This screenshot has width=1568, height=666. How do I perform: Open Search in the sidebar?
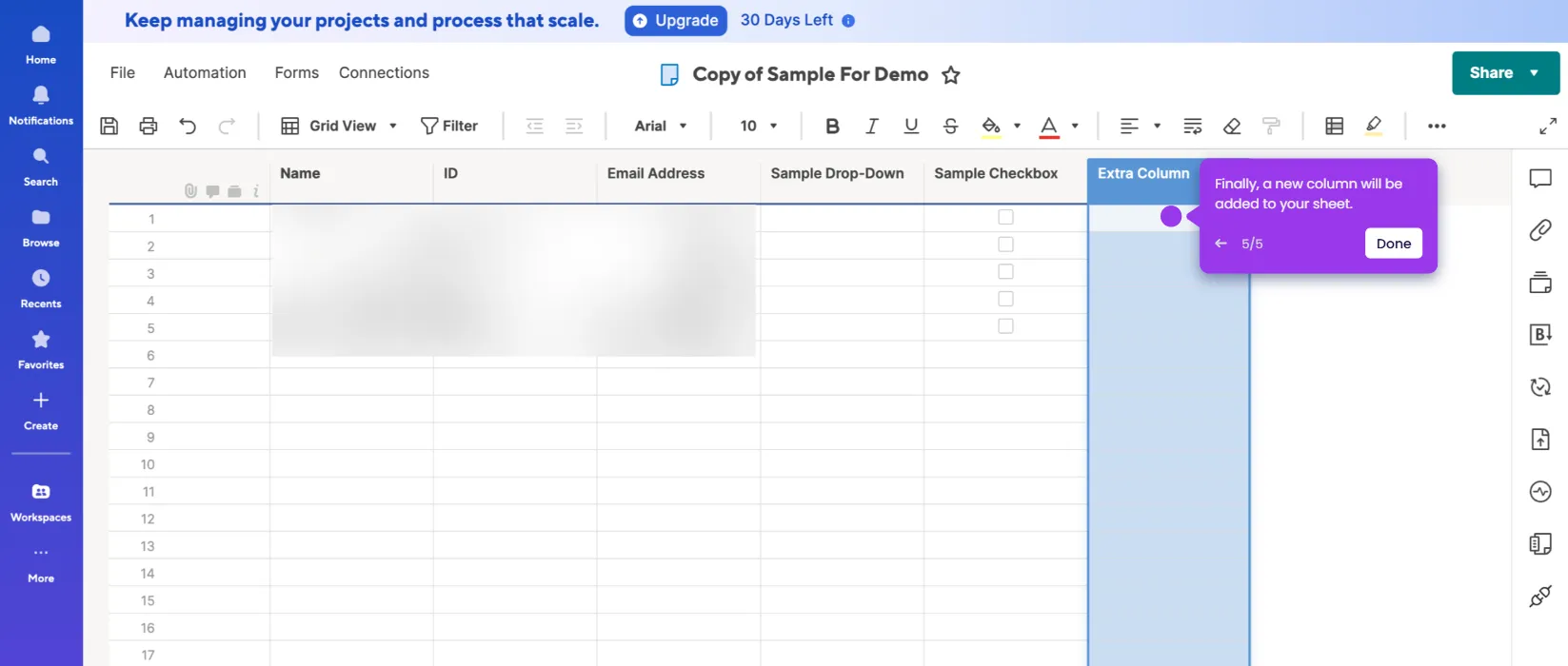click(x=41, y=166)
